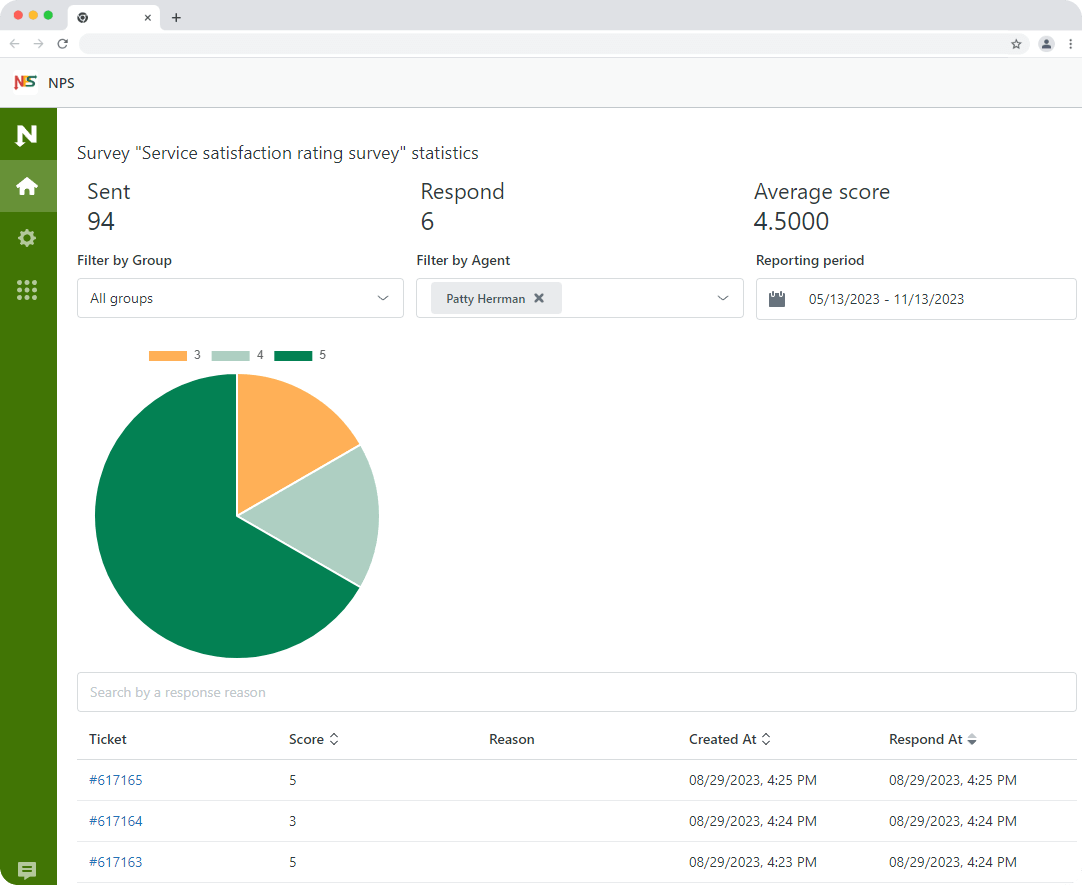Open the apps grid icon in sidebar
This screenshot has height=885, width=1082.
(x=28, y=290)
